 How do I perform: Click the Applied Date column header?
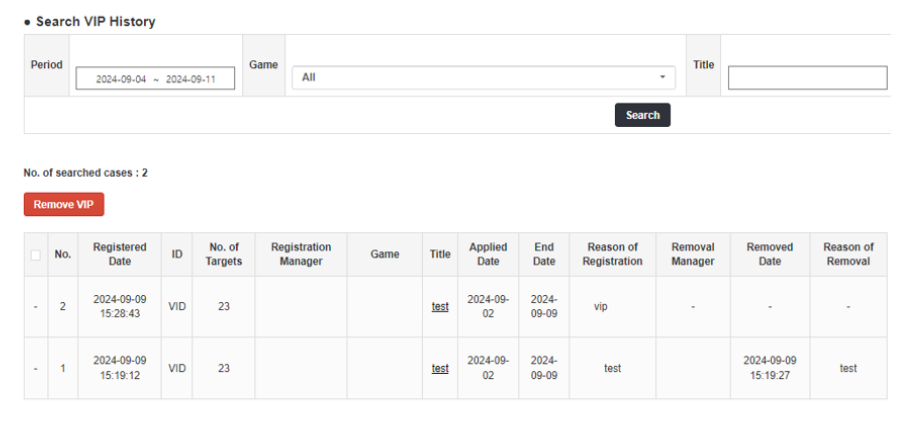tap(488, 254)
